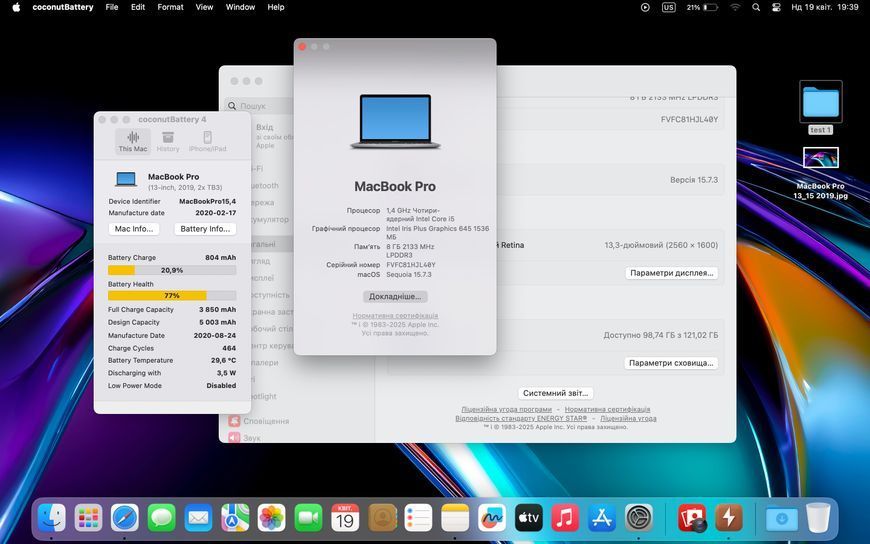The height and width of the screenshot is (544, 870).
Task: Open Contacts from the Dock
Action: 382,518
